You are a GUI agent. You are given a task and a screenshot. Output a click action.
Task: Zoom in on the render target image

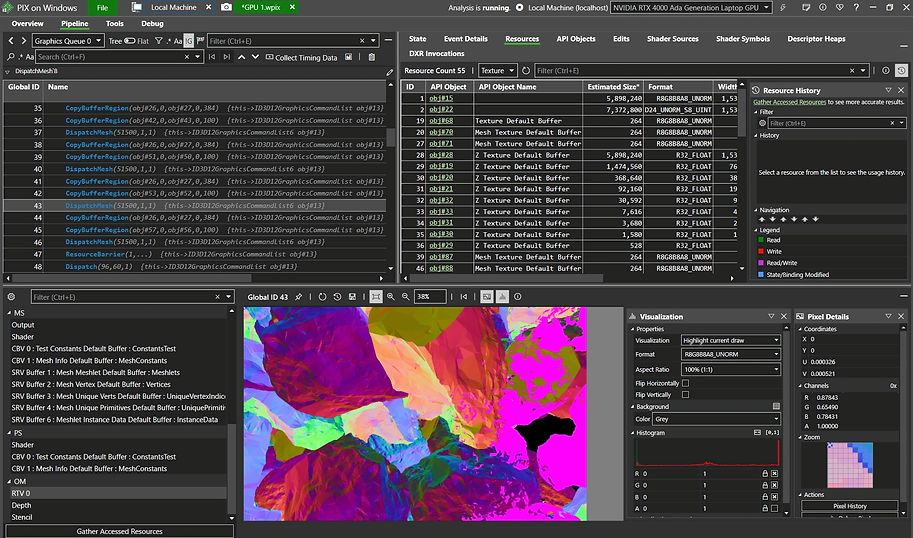click(391, 297)
